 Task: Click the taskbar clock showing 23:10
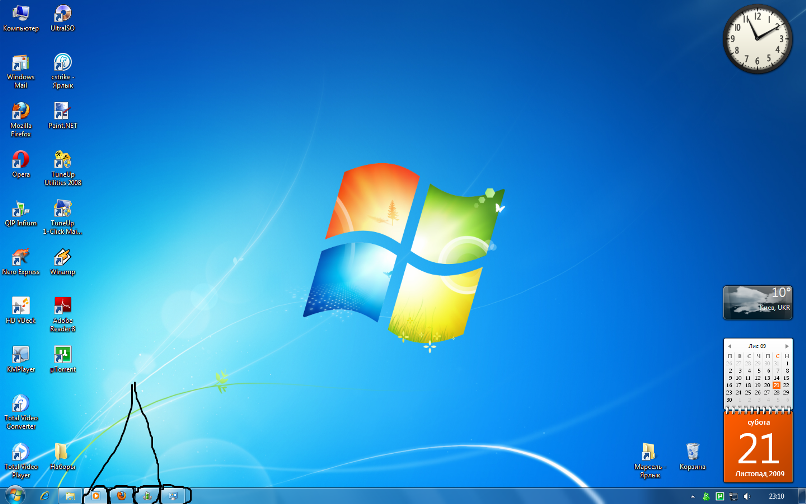click(776, 496)
